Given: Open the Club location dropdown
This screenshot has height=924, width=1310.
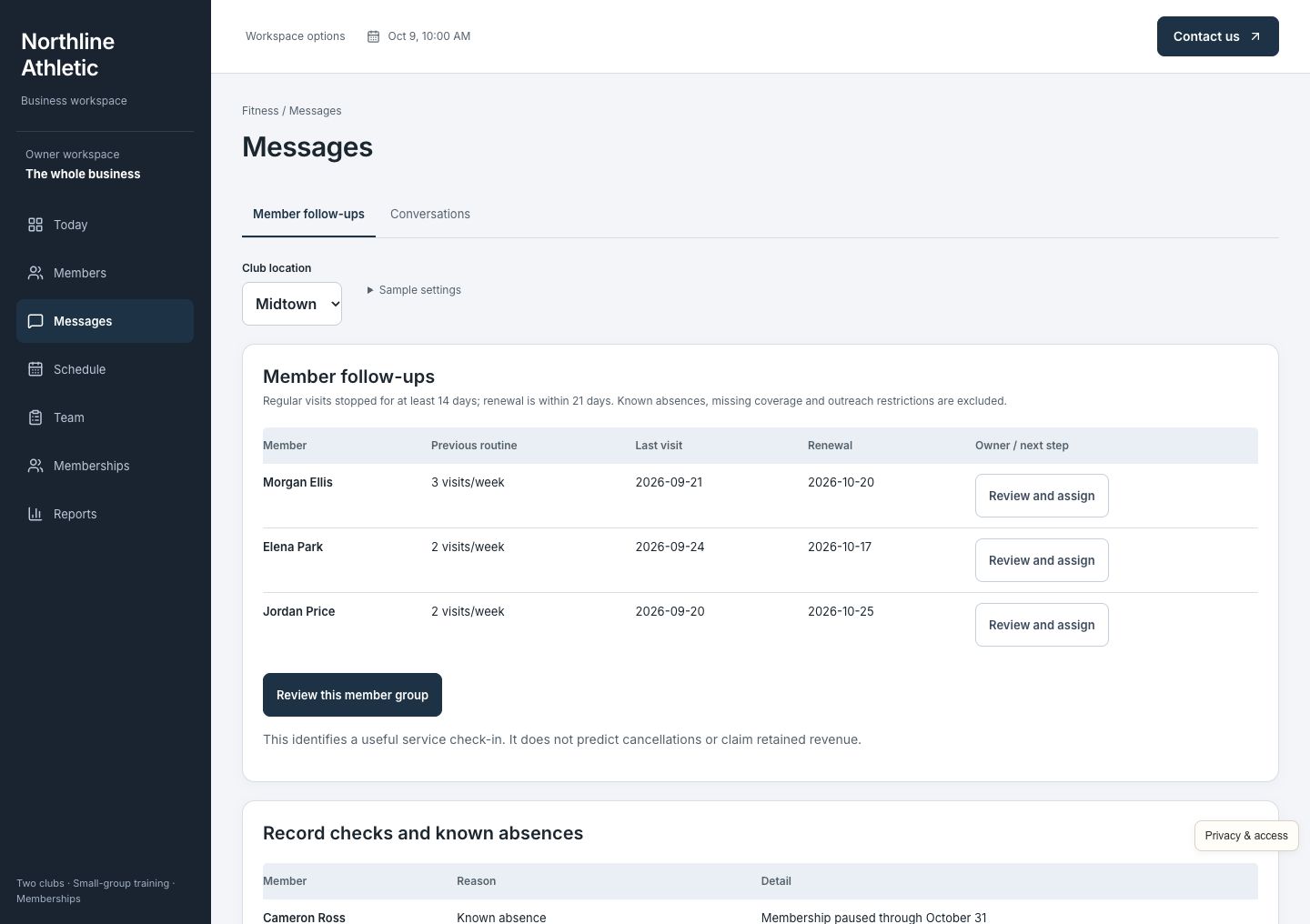Looking at the screenshot, I should point(292,304).
